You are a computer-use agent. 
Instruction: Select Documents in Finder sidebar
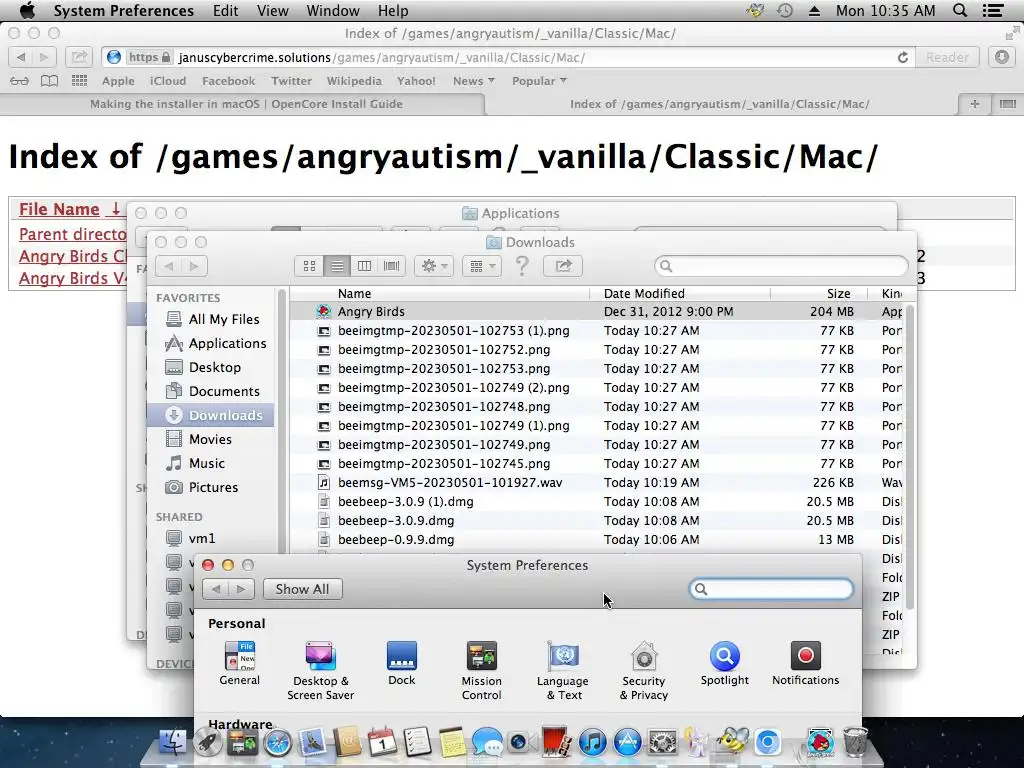coord(212,391)
